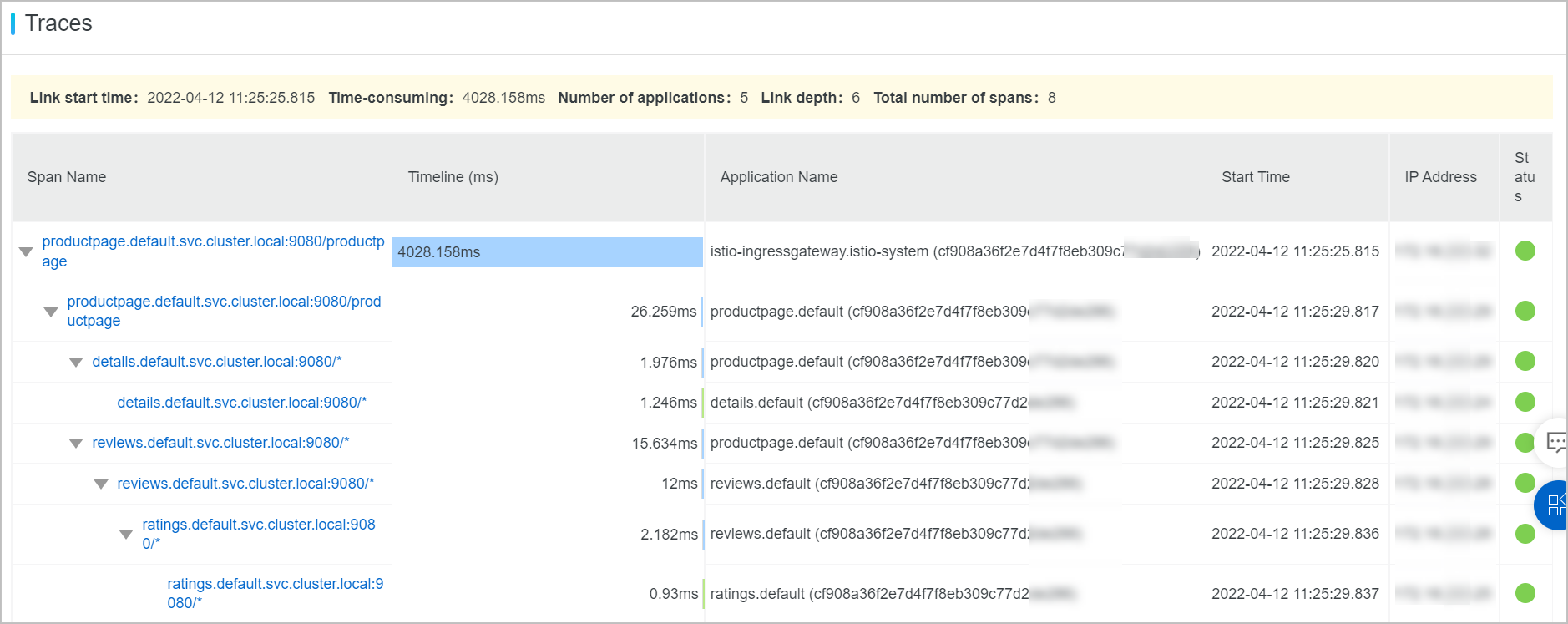
Task: Click status dot for span started 11:25:29.820
Action: (x=1525, y=361)
